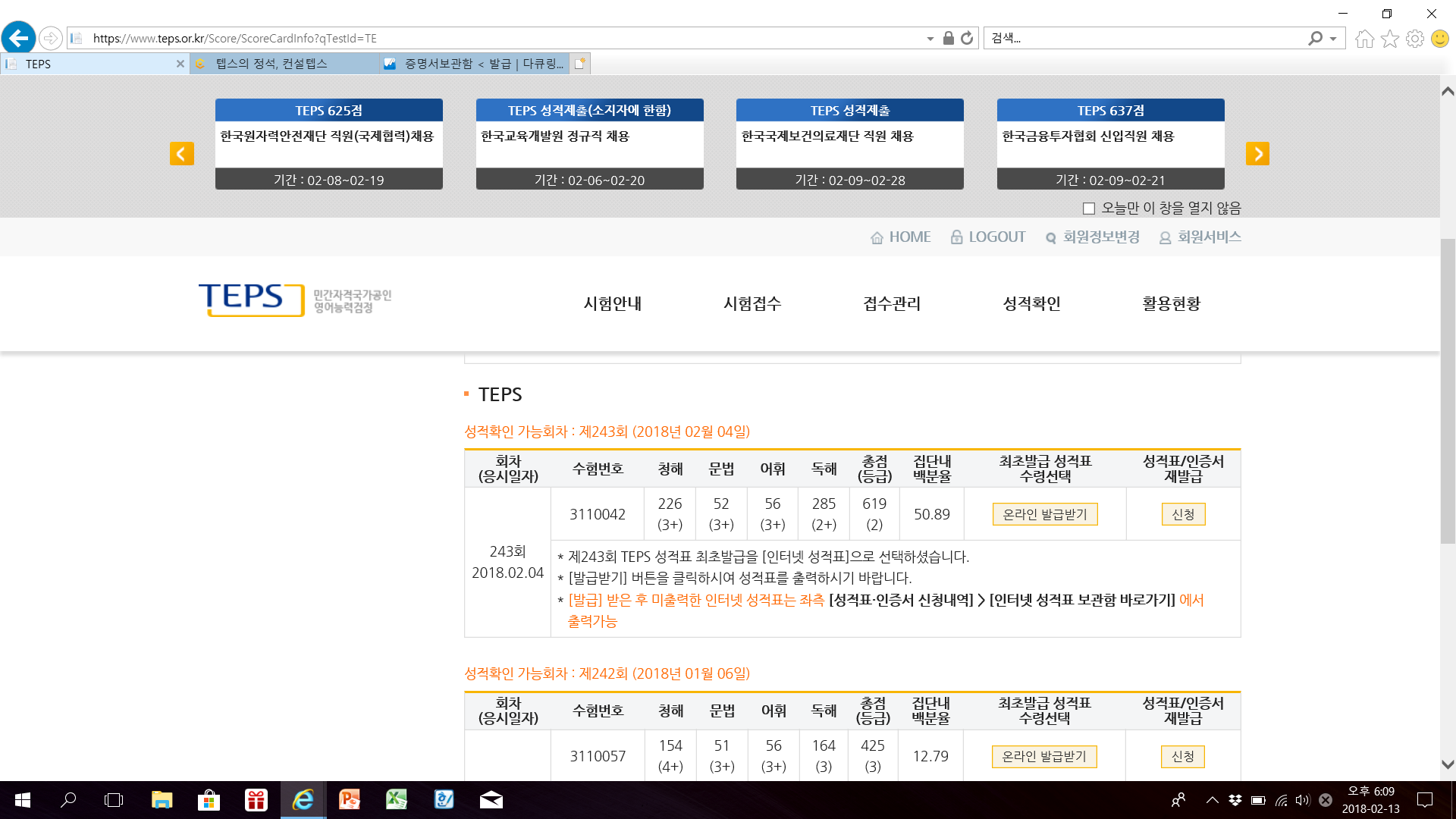Screen dimensions: 1456x819
Task: Click the browser back arrow button
Action: pyautogui.click(x=18, y=38)
